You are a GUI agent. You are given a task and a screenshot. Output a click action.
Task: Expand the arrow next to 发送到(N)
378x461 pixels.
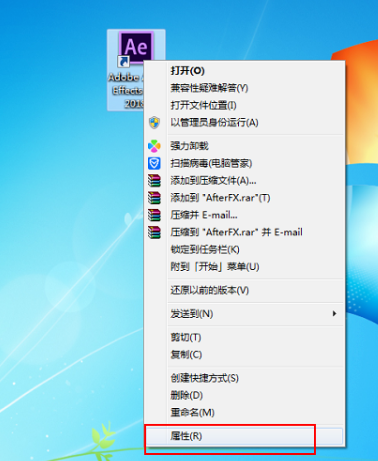click(334, 314)
